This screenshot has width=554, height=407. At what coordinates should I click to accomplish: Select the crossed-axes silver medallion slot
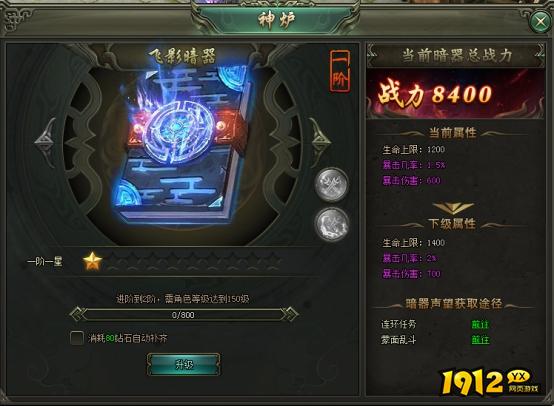[x=332, y=184]
